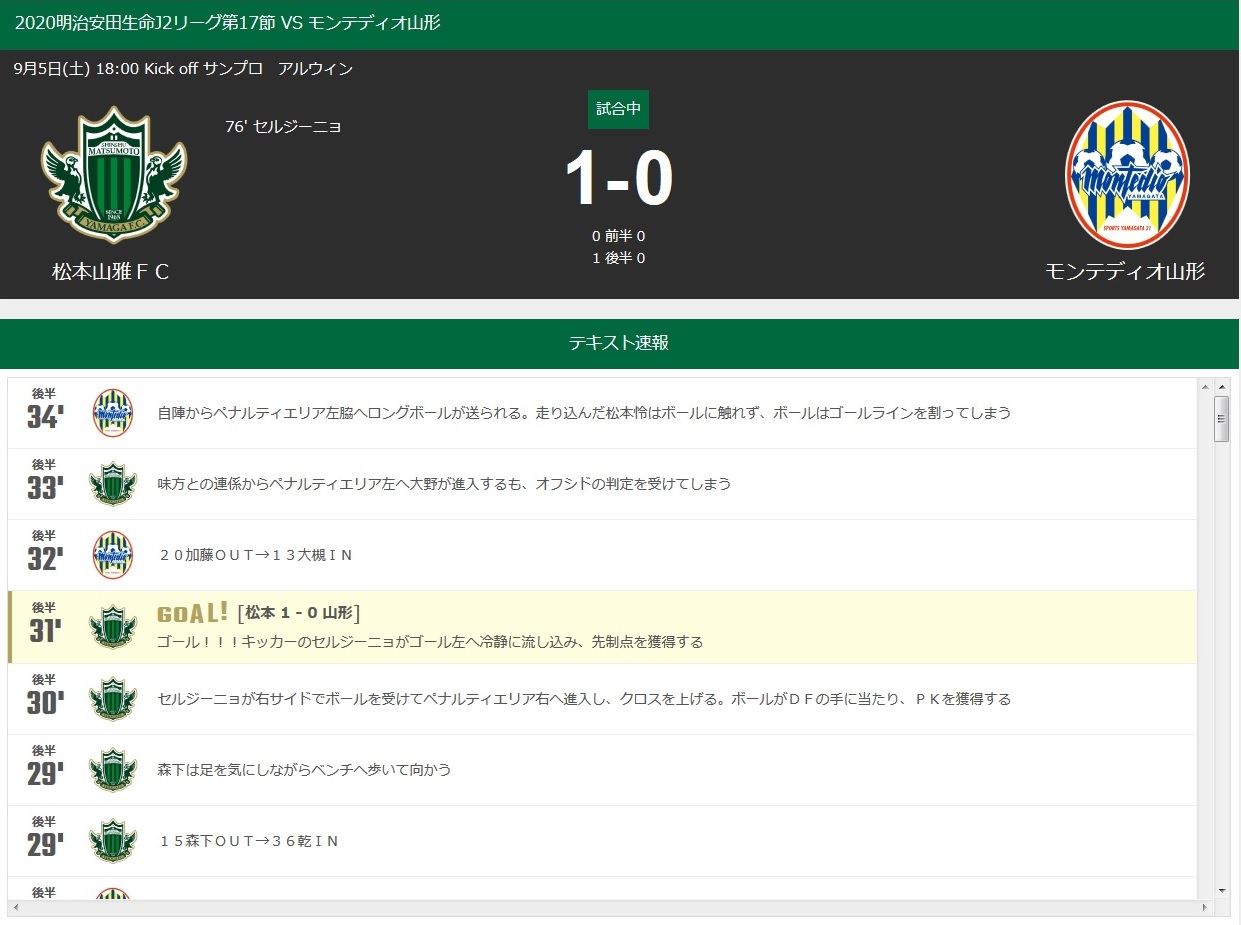Click the 試合中 match status badge
The height and width of the screenshot is (925, 1241).
(618, 109)
